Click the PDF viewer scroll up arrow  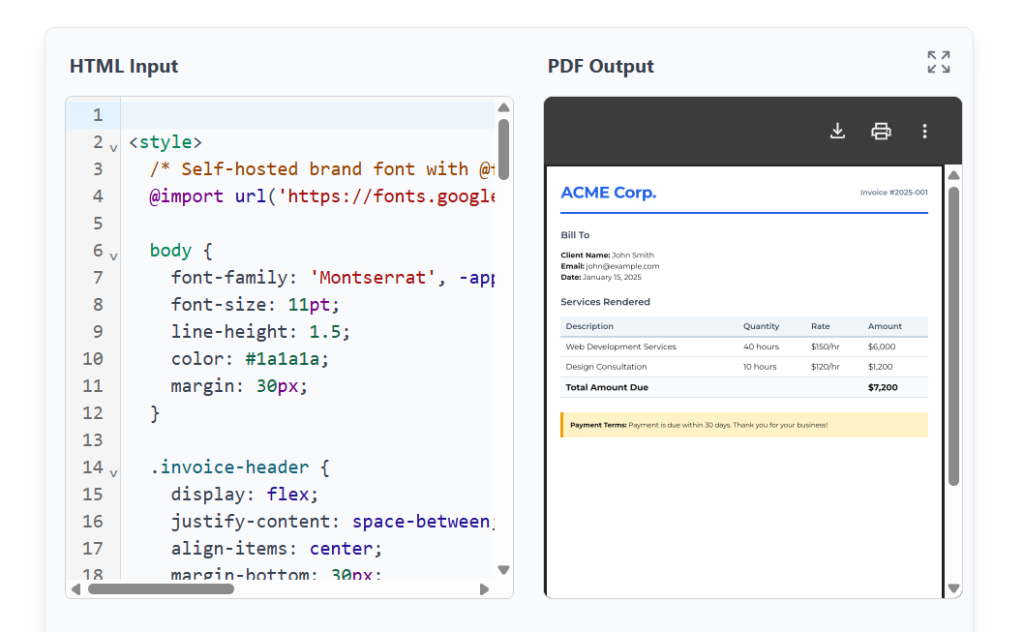953,176
